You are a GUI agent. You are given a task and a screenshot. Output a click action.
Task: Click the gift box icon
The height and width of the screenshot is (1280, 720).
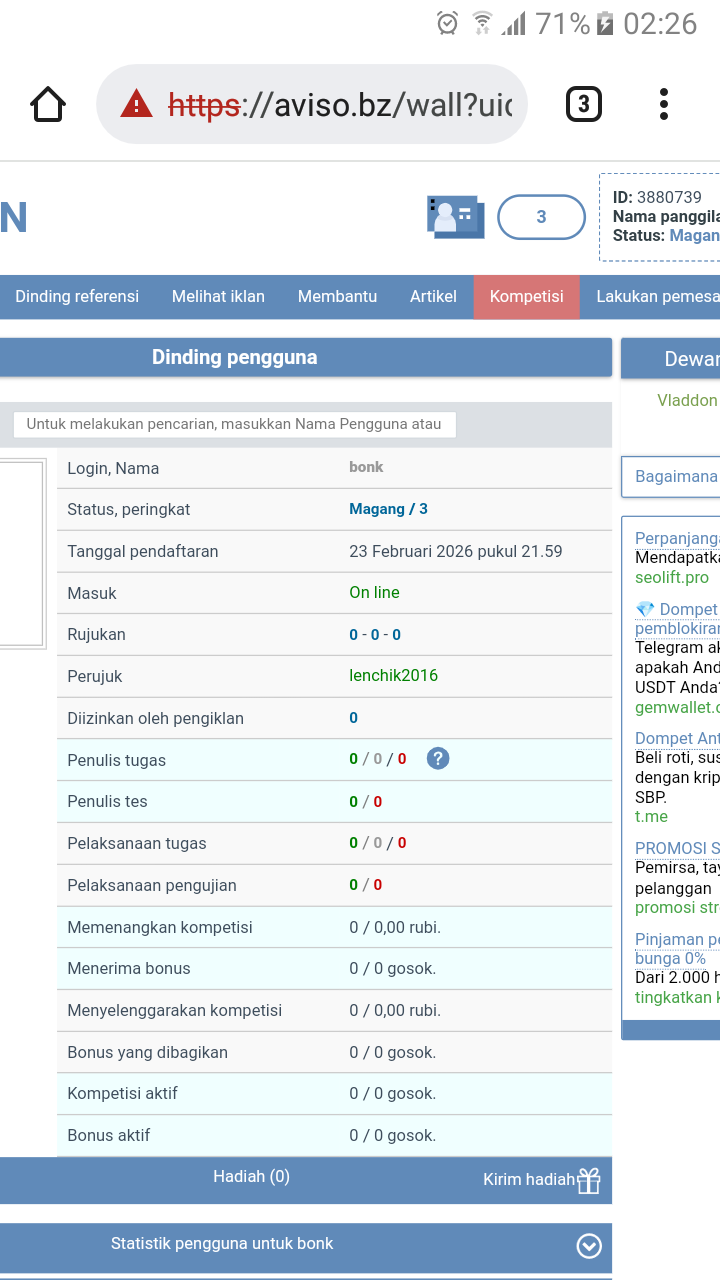pos(589,1181)
